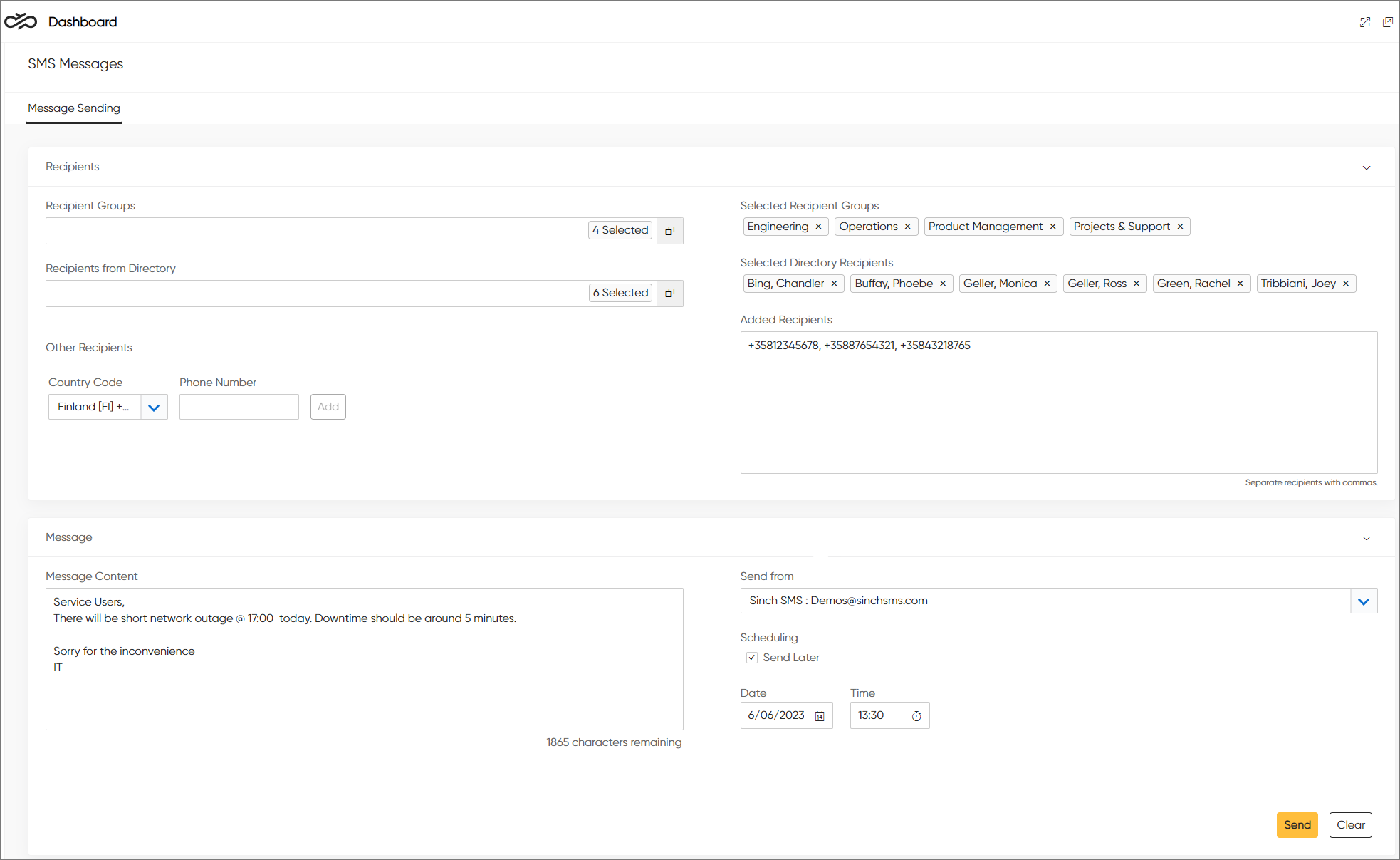Click the 1865 characters remaining text
Image resolution: width=1400 pixels, height=860 pixels.
(614, 742)
